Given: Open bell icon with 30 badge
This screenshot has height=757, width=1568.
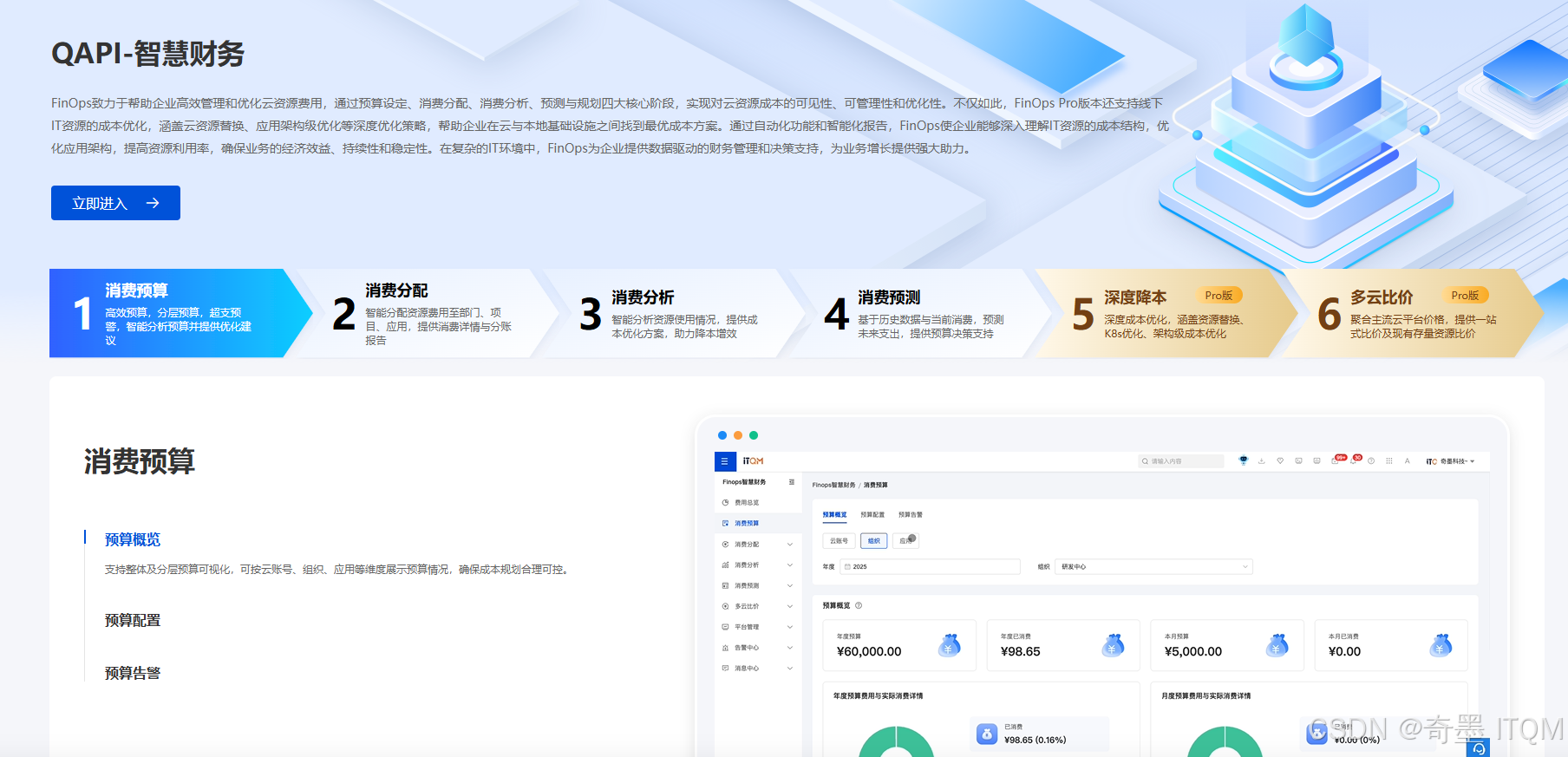Looking at the screenshot, I should pyautogui.click(x=1354, y=460).
